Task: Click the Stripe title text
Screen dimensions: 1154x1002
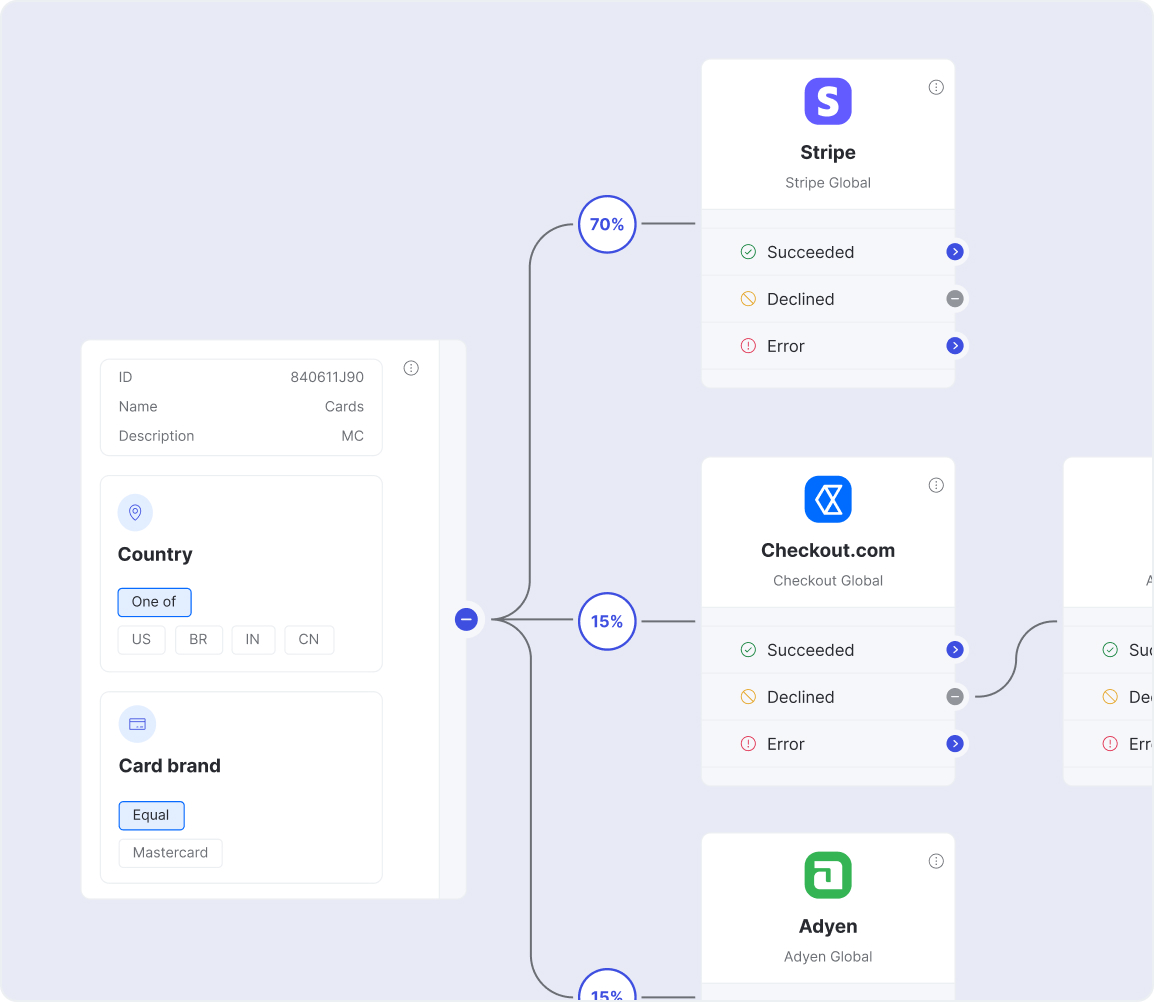Action: click(x=828, y=152)
